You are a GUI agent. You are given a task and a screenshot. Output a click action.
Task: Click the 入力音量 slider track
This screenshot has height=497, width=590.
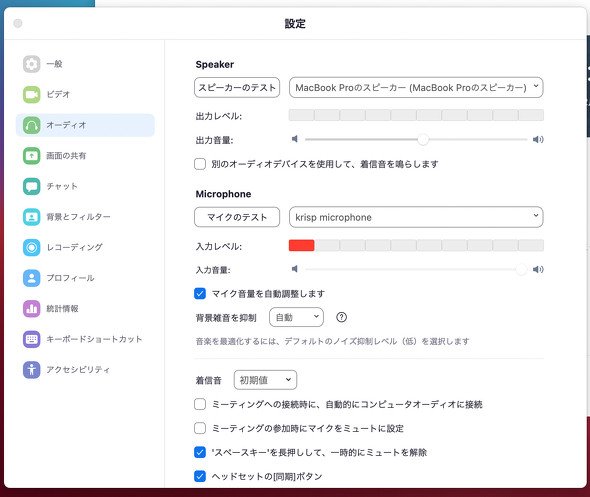[416, 269]
